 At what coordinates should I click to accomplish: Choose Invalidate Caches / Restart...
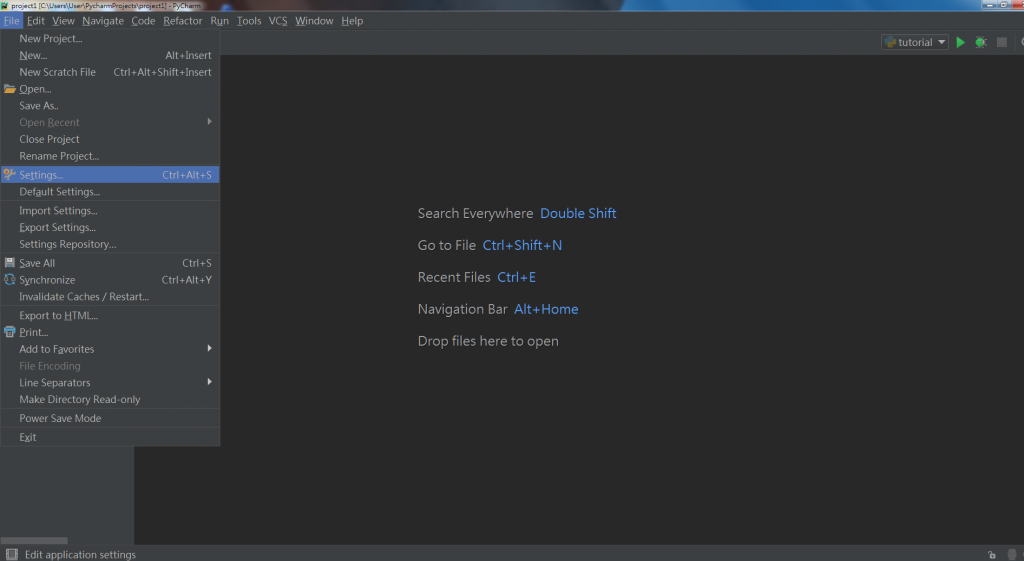110,297
